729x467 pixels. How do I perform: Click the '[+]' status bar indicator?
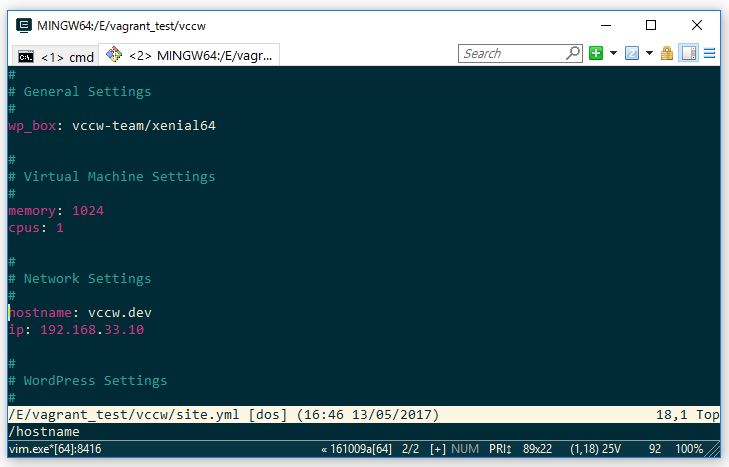[438, 449]
